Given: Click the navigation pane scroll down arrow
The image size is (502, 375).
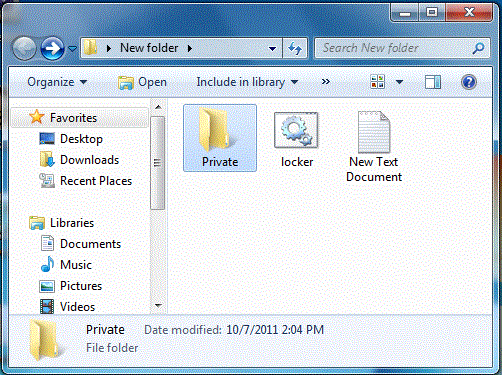Looking at the screenshot, I should (x=158, y=305).
